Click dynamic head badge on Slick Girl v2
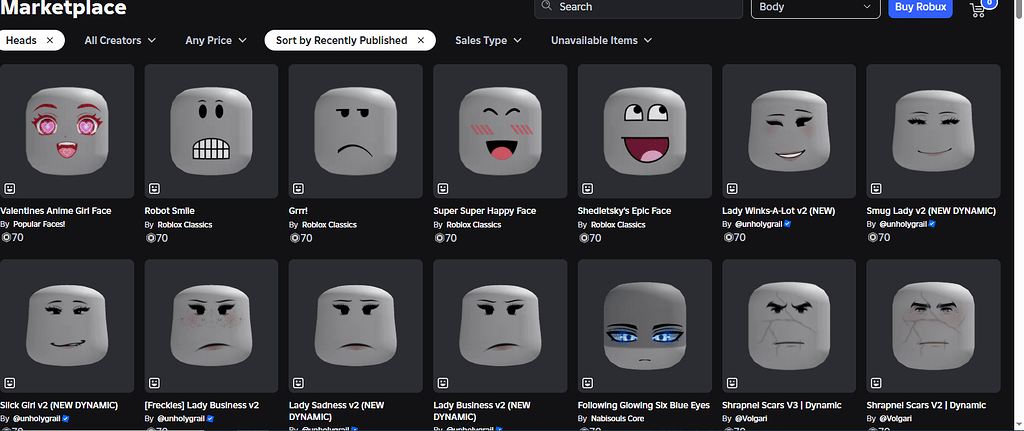 [9, 383]
